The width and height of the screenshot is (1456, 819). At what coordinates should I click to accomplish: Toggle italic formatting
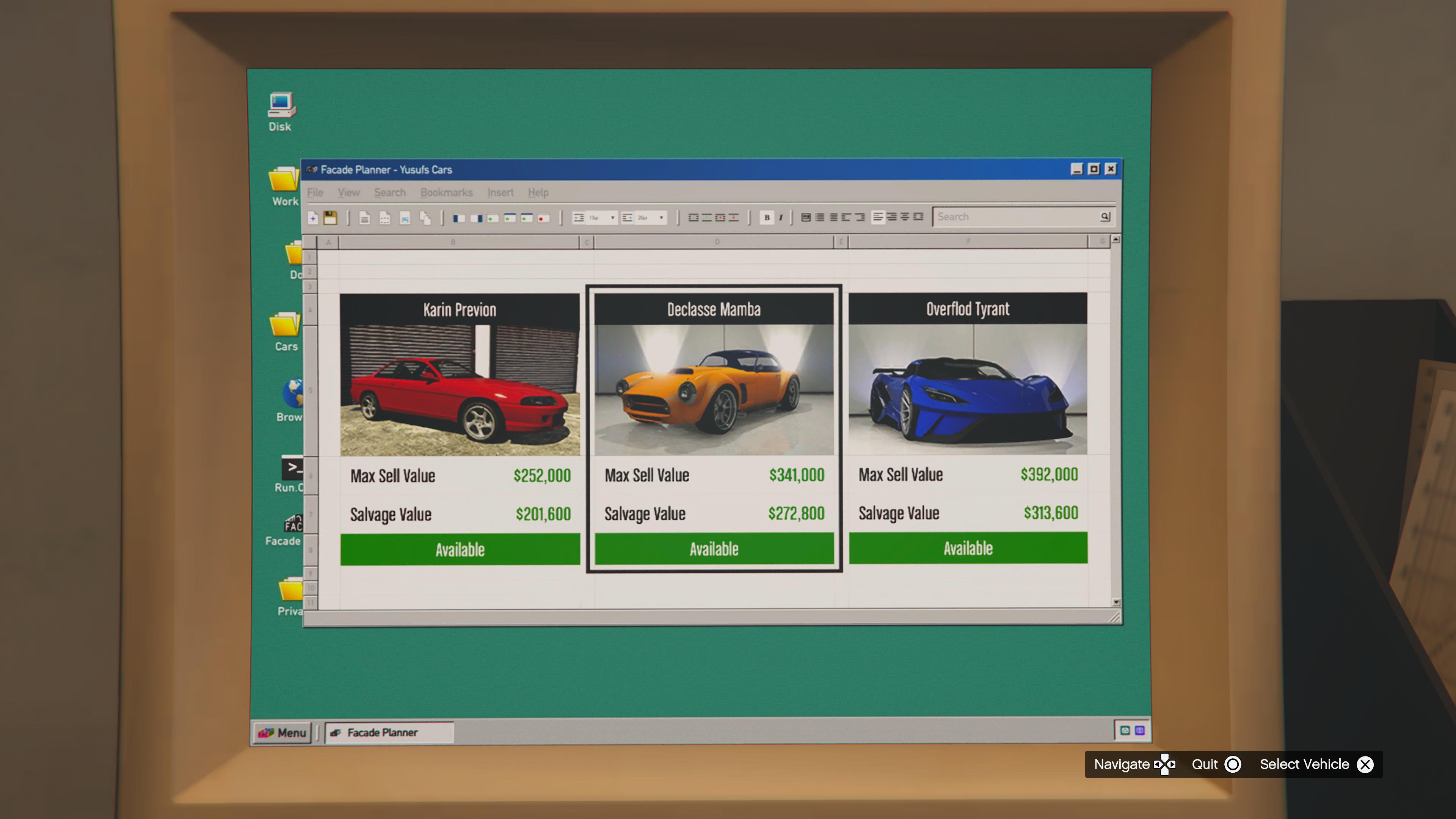pyautogui.click(x=781, y=217)
